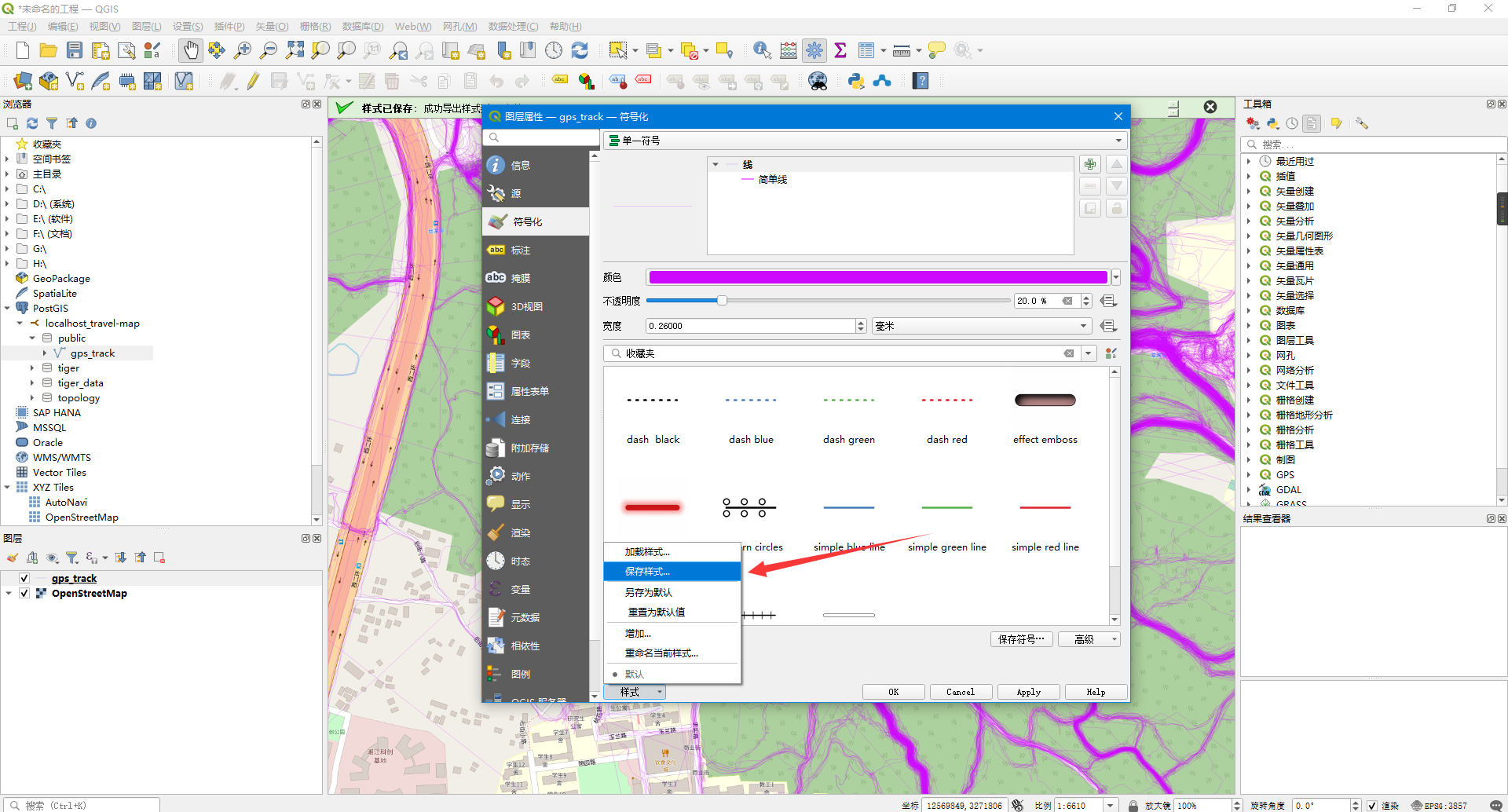Click the Cancel button
Viewport: 1508px width, 812px height.
961,692
